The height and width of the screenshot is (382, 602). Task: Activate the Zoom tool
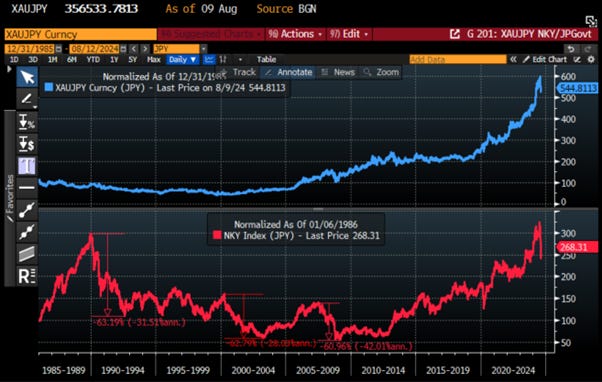381,72
